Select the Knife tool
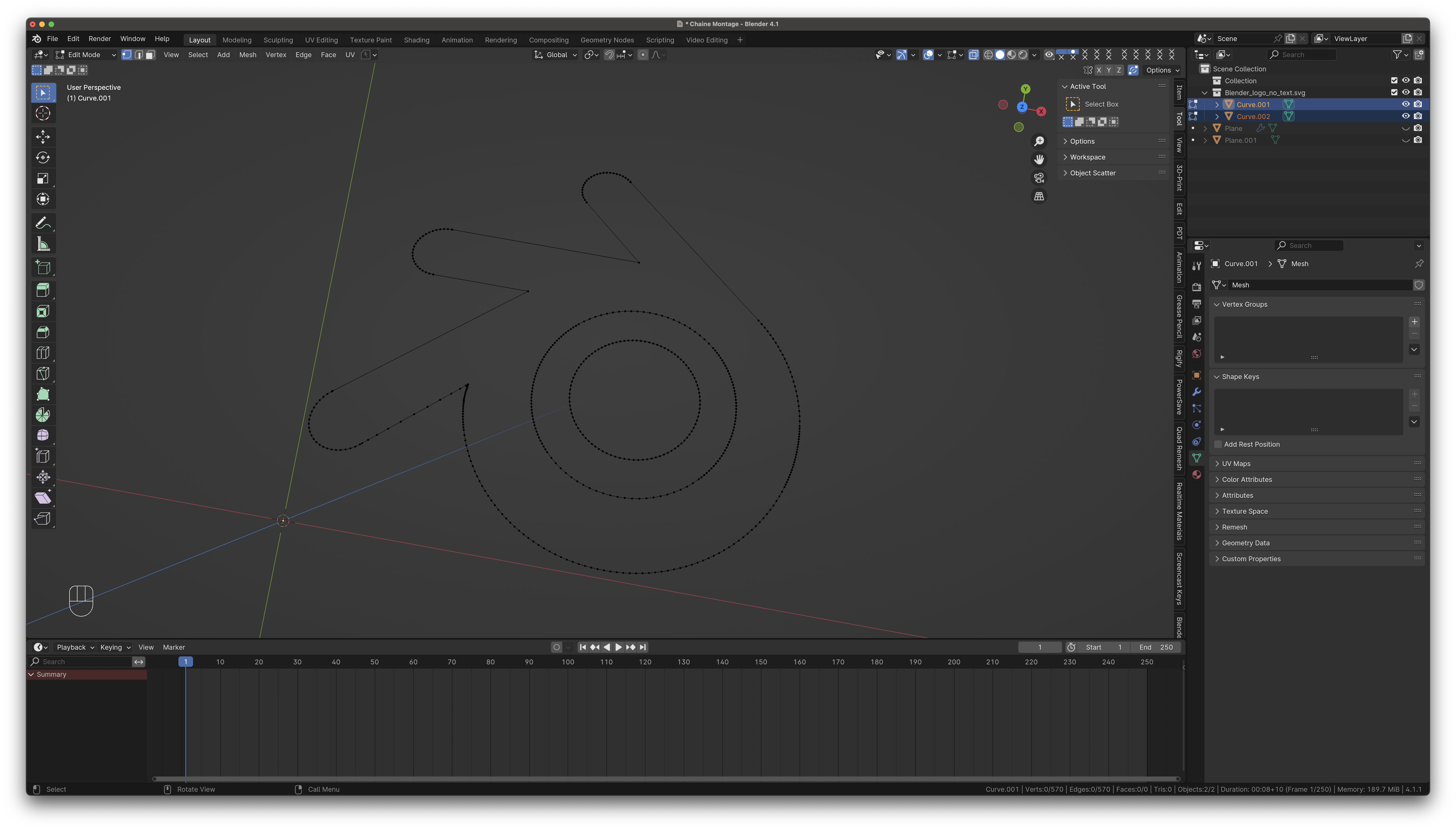The width and height of the screenshot is (1456, 830). (43, 373)
